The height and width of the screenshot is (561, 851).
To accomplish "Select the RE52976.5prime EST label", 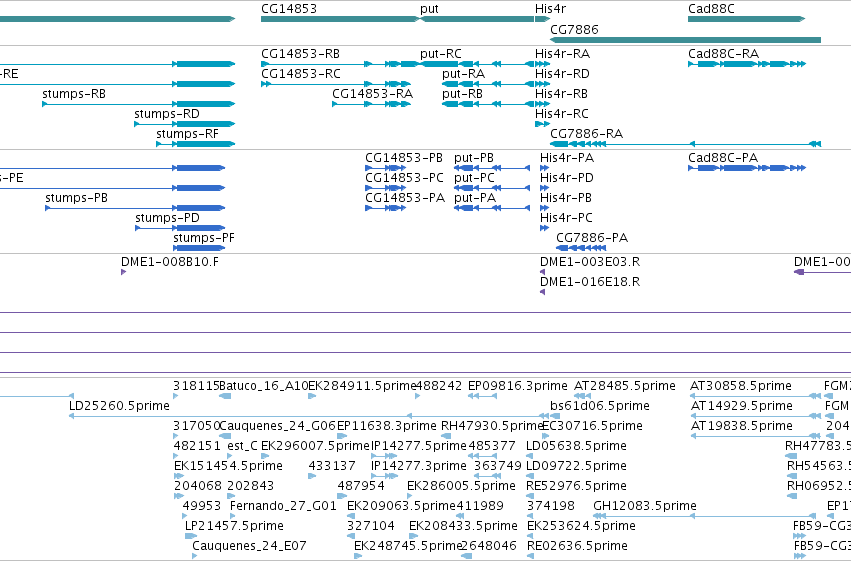I will pyautogui.click(x=576, y=487).
